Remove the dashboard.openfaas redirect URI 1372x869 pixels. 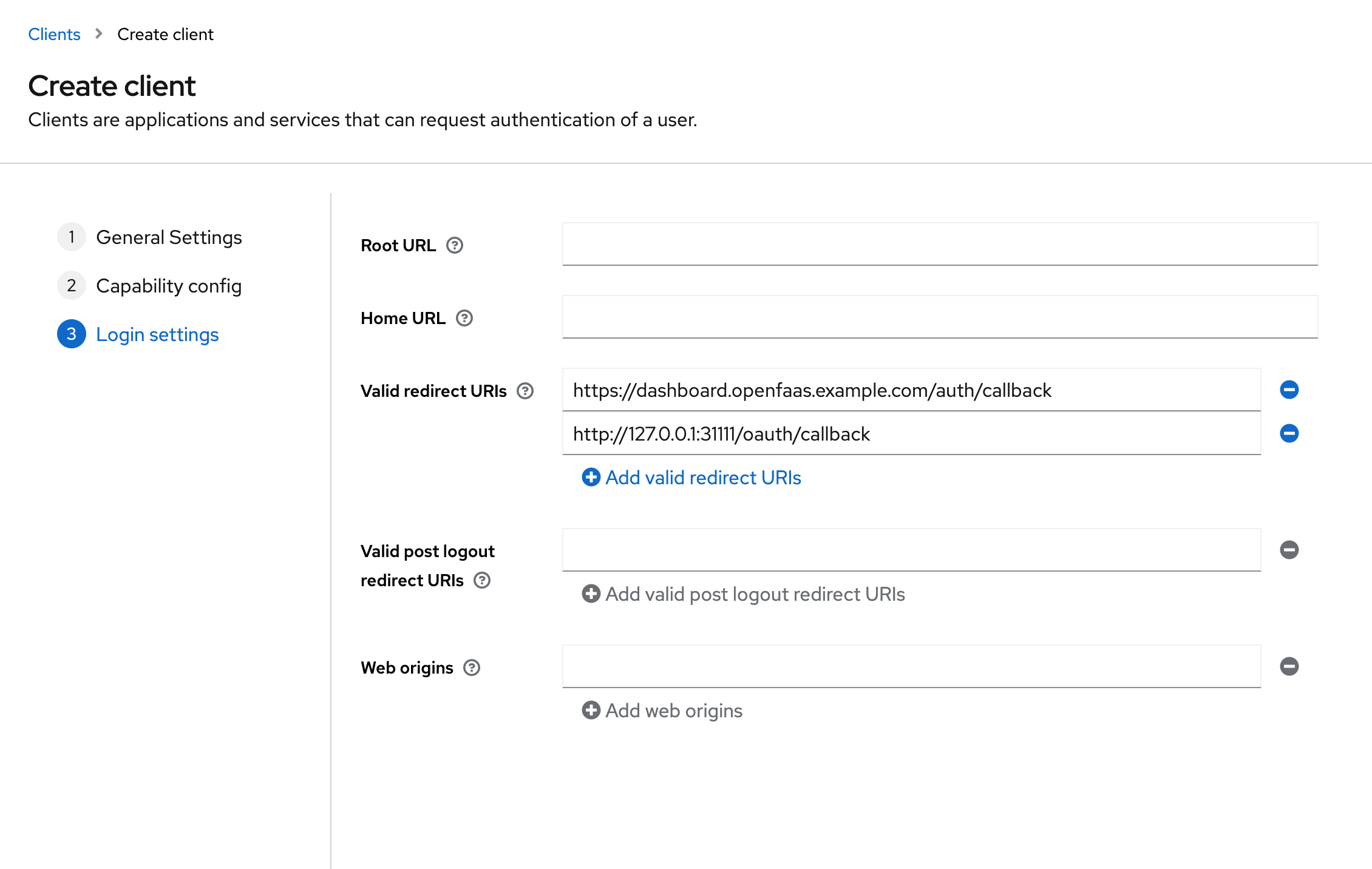click(x=1289, y=390)
